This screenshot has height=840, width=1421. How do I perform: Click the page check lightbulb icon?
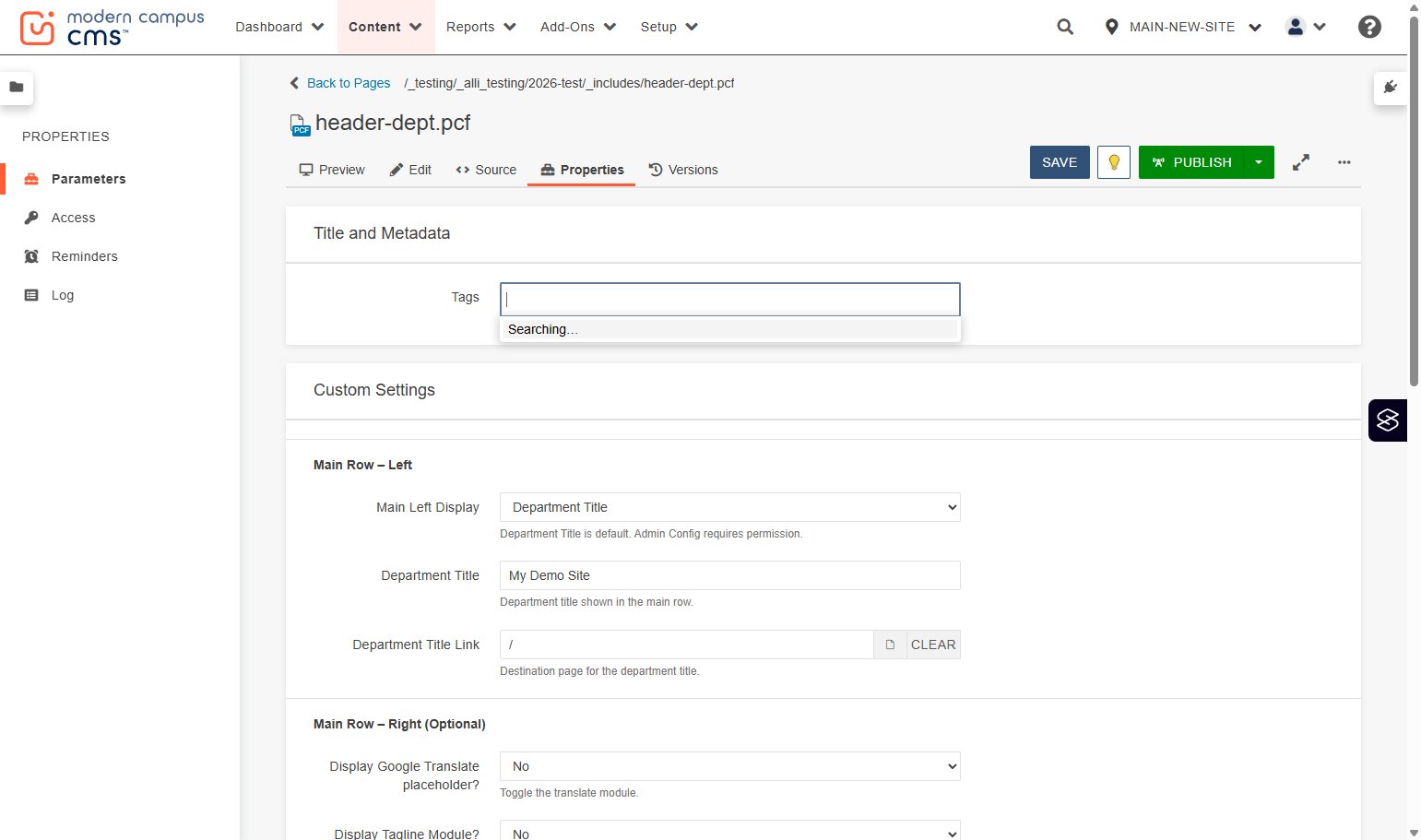(1114, 162)
